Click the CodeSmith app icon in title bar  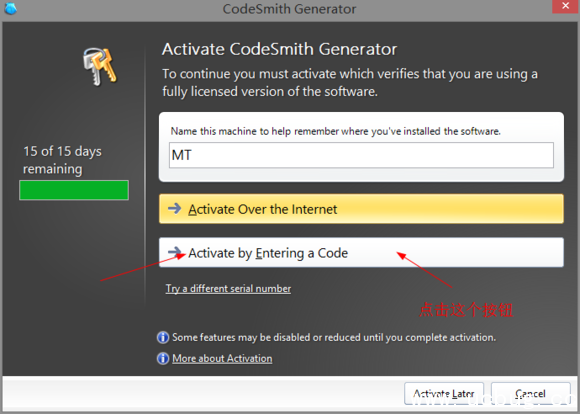11,8
